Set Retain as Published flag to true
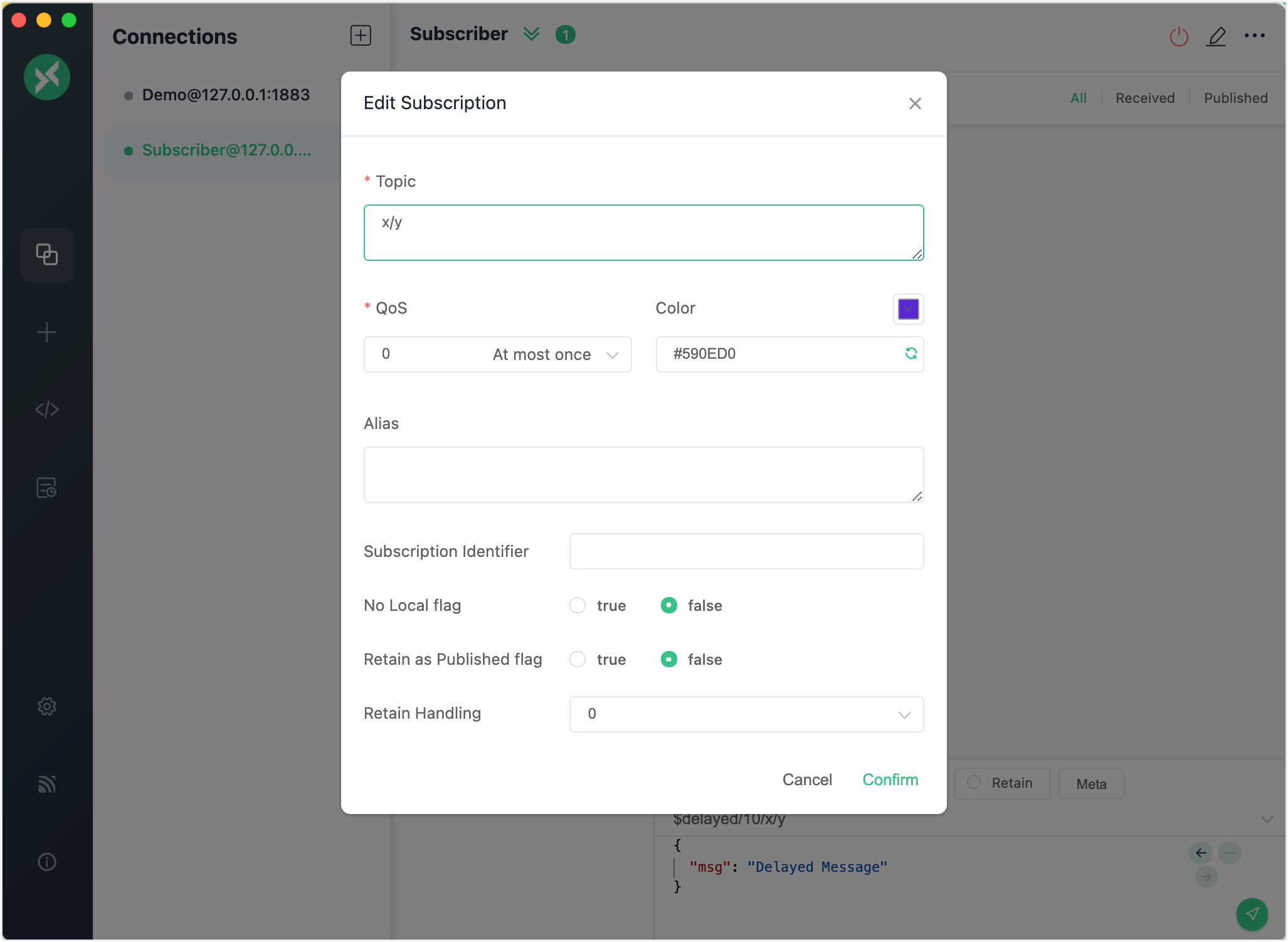The image size is (1288, 942). (578, 659)
